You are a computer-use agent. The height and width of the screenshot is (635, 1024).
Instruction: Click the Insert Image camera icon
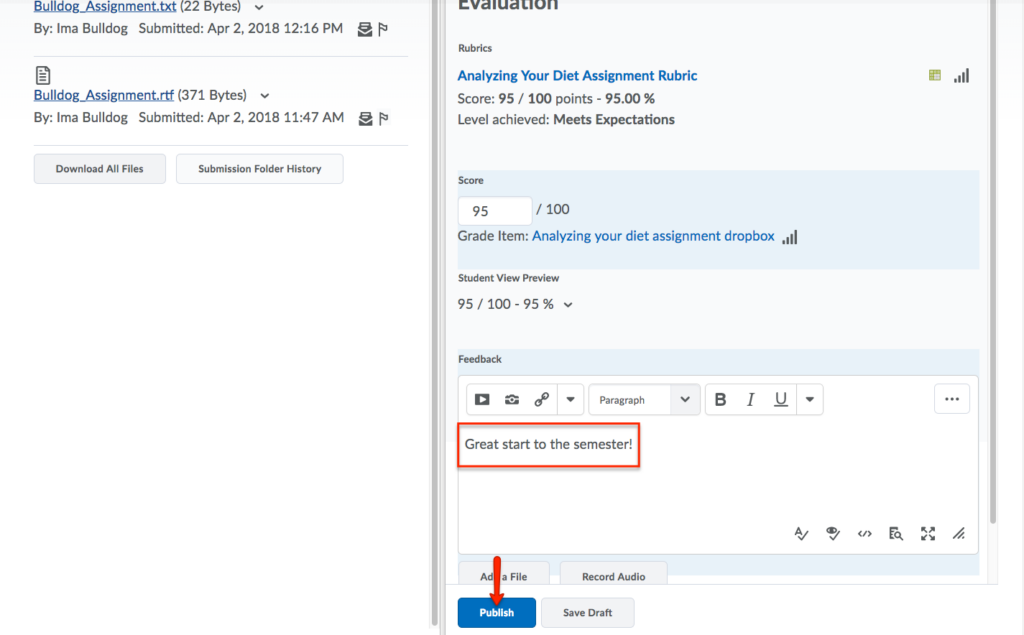click(512, 400)
